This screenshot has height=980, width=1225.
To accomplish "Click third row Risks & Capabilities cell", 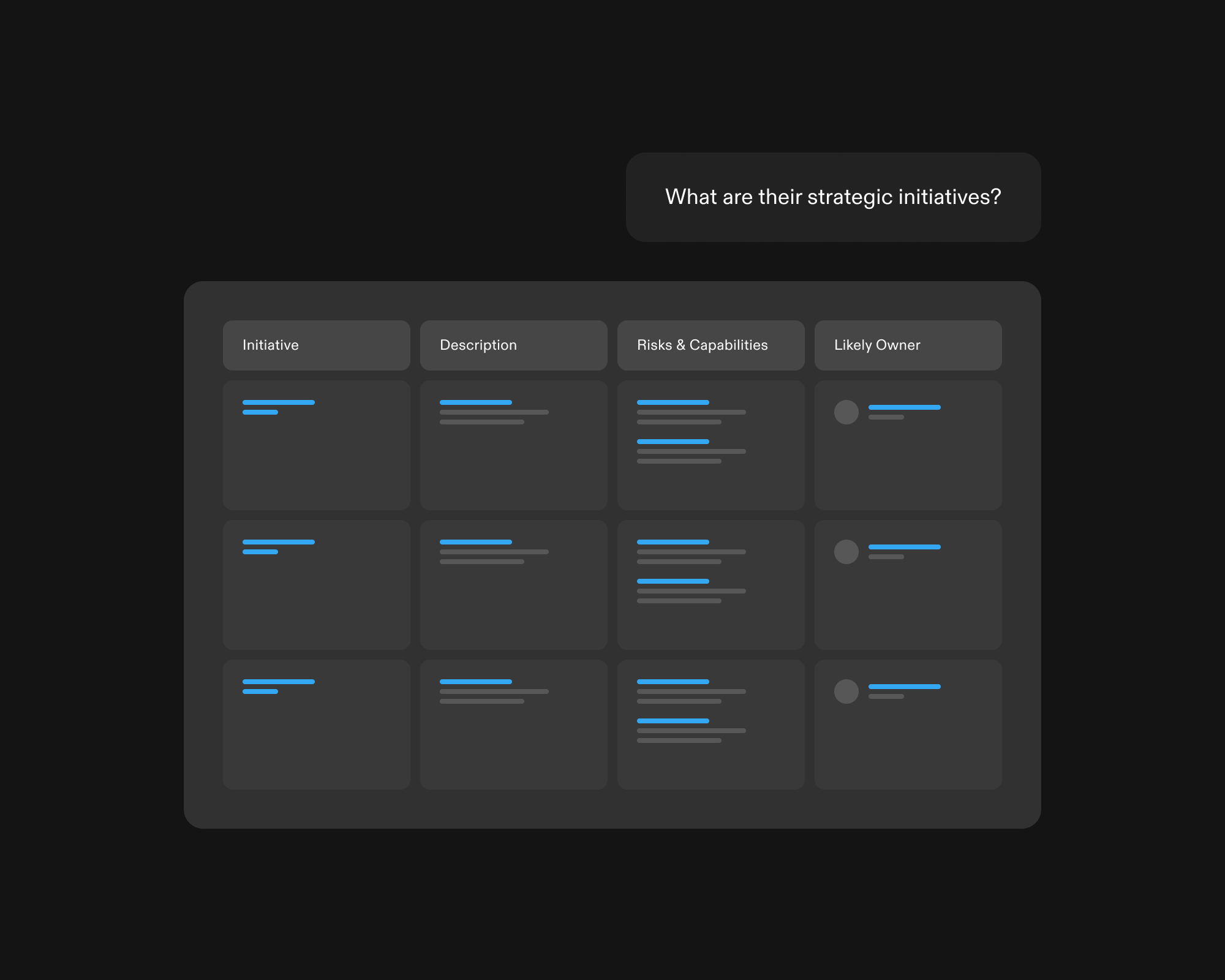I will 710,725.
